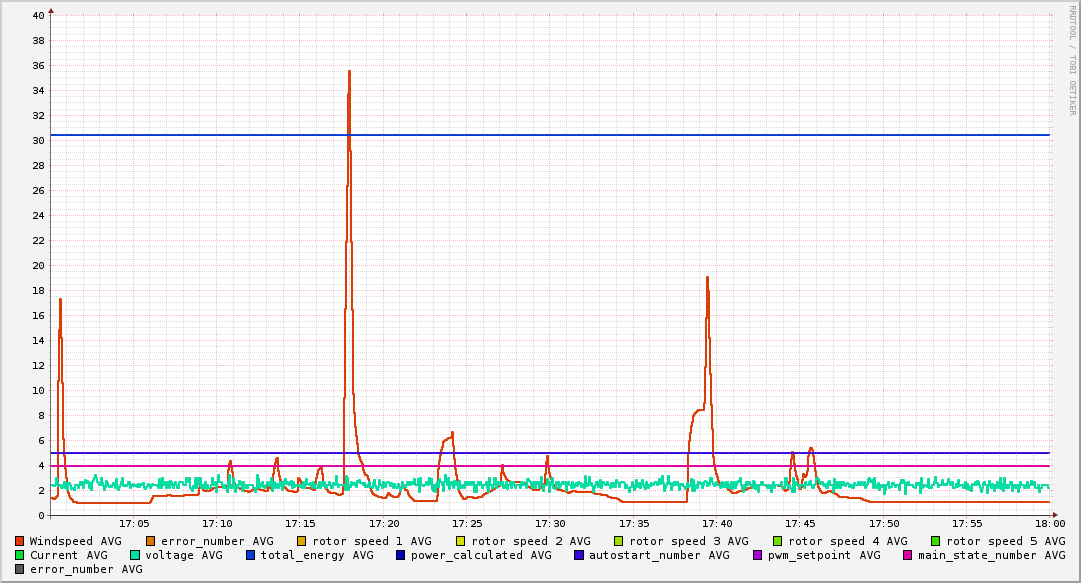The width and height of the screenshot is (1081, 583).
Task: Click the 17:20 time axis label
Action: coord(384,524)
